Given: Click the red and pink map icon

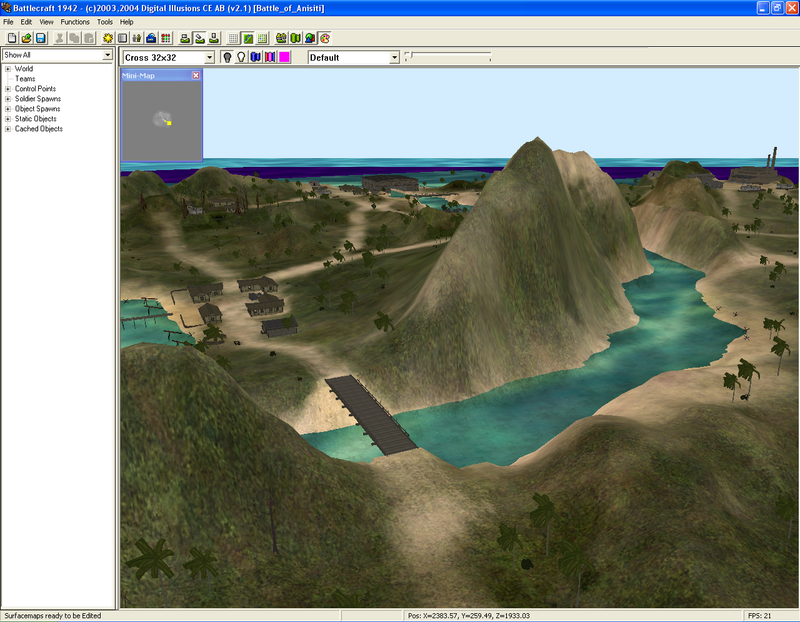Looking at the screenshot, I should [270, 57].
